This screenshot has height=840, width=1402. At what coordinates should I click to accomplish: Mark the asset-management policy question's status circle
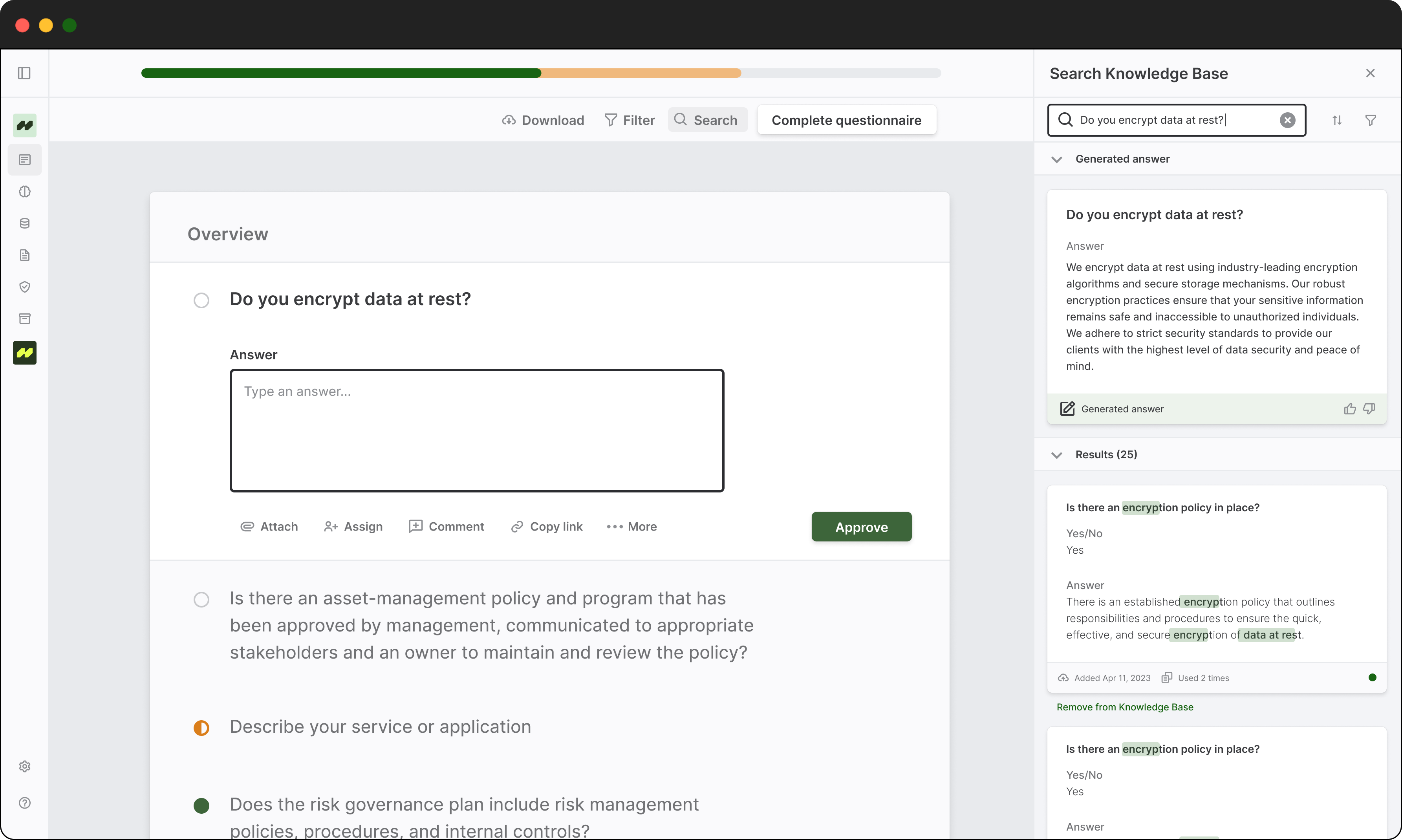coord(201,599)
